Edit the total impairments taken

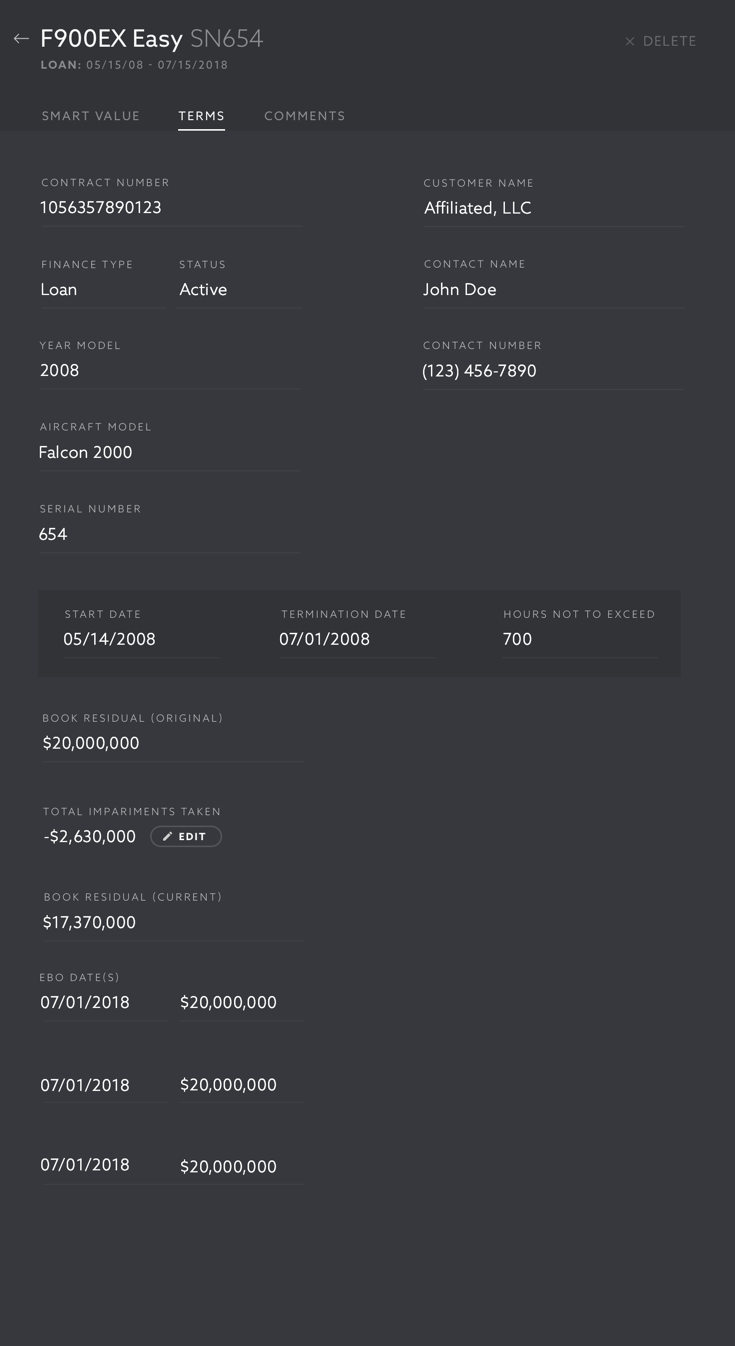point(186,837)
